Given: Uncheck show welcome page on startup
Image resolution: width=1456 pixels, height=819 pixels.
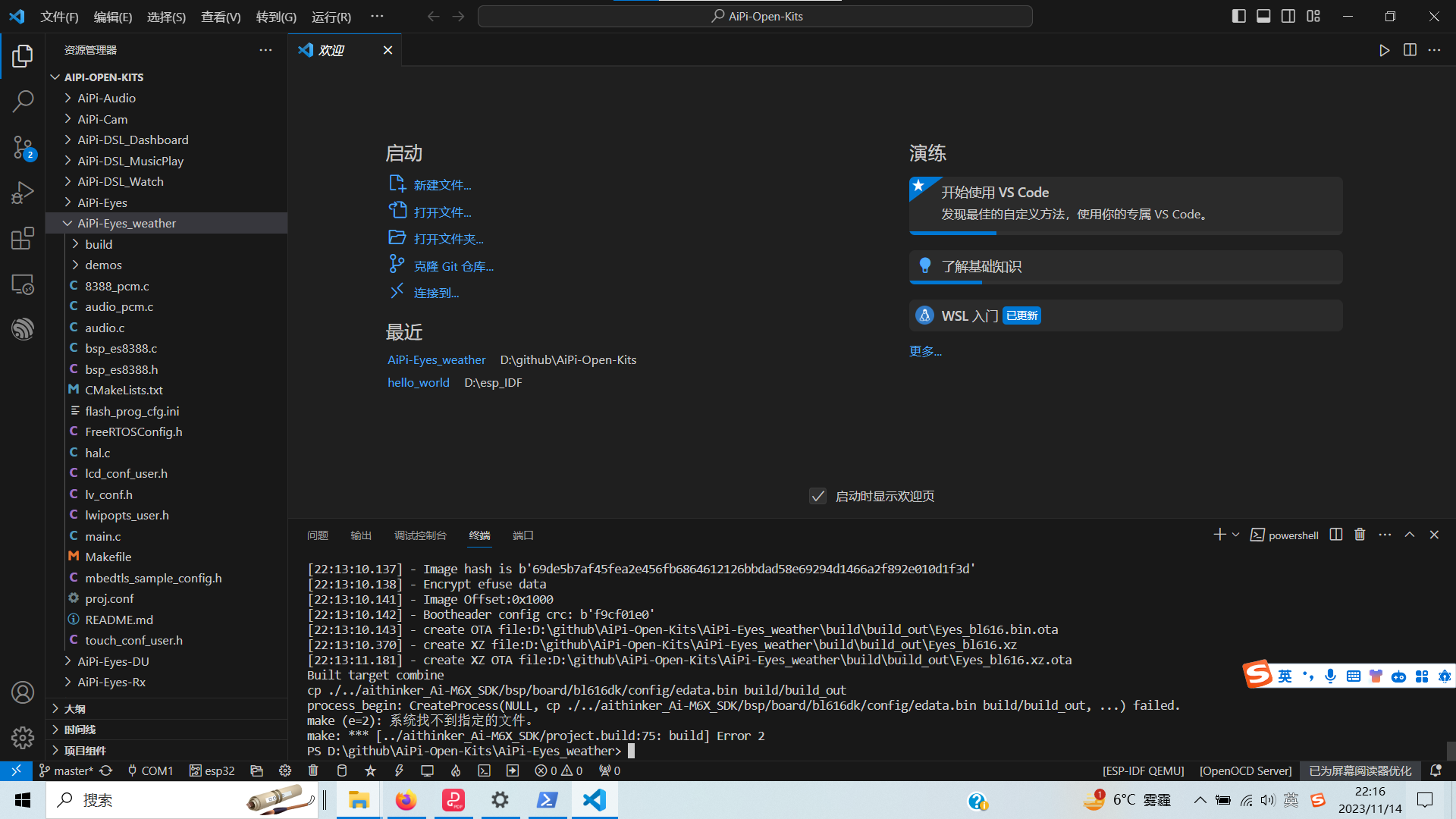Looking at the screenshot, I should (817, 496).
